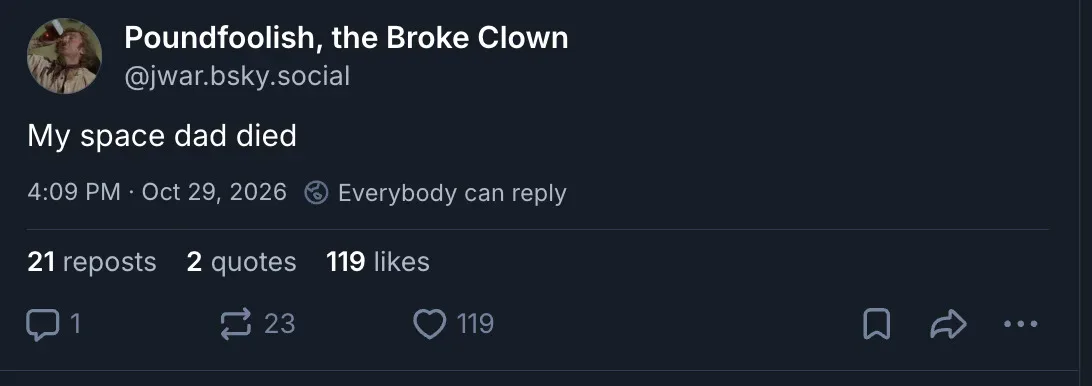
Task: Open the user's avatar picture
Action: pos(64,56)
